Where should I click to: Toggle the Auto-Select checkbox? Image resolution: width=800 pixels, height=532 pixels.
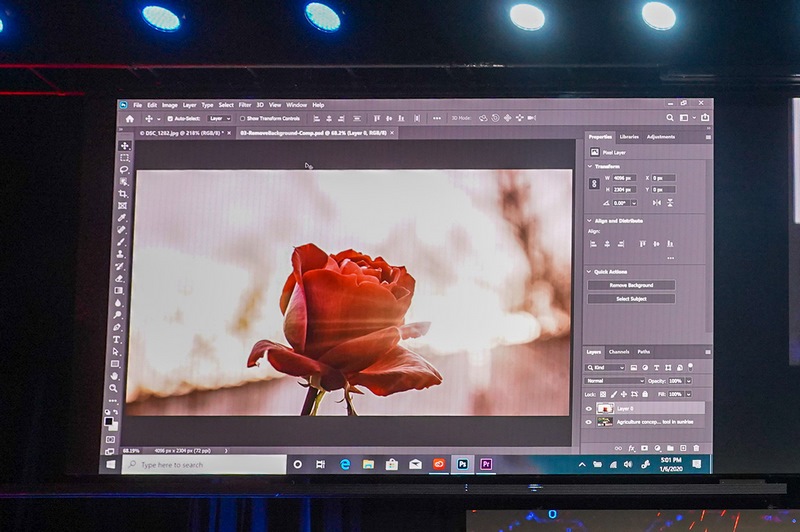coord(170,118)
